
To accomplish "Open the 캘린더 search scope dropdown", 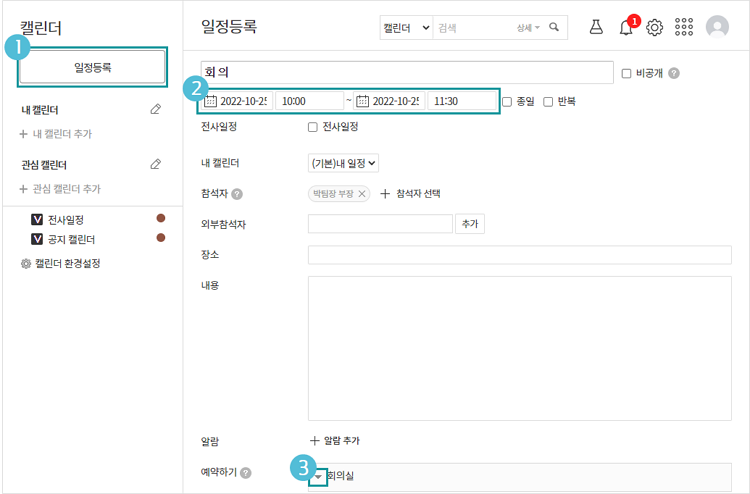I will 406,28.
